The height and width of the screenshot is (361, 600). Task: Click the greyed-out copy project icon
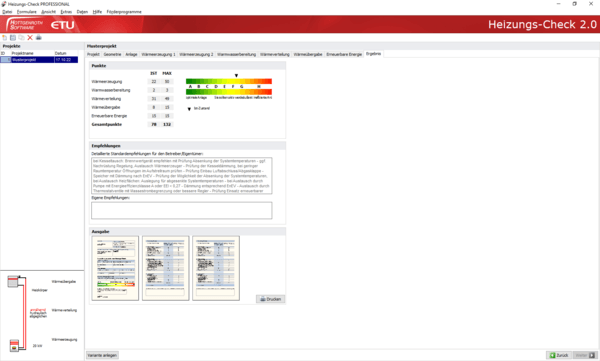[21, 38]
